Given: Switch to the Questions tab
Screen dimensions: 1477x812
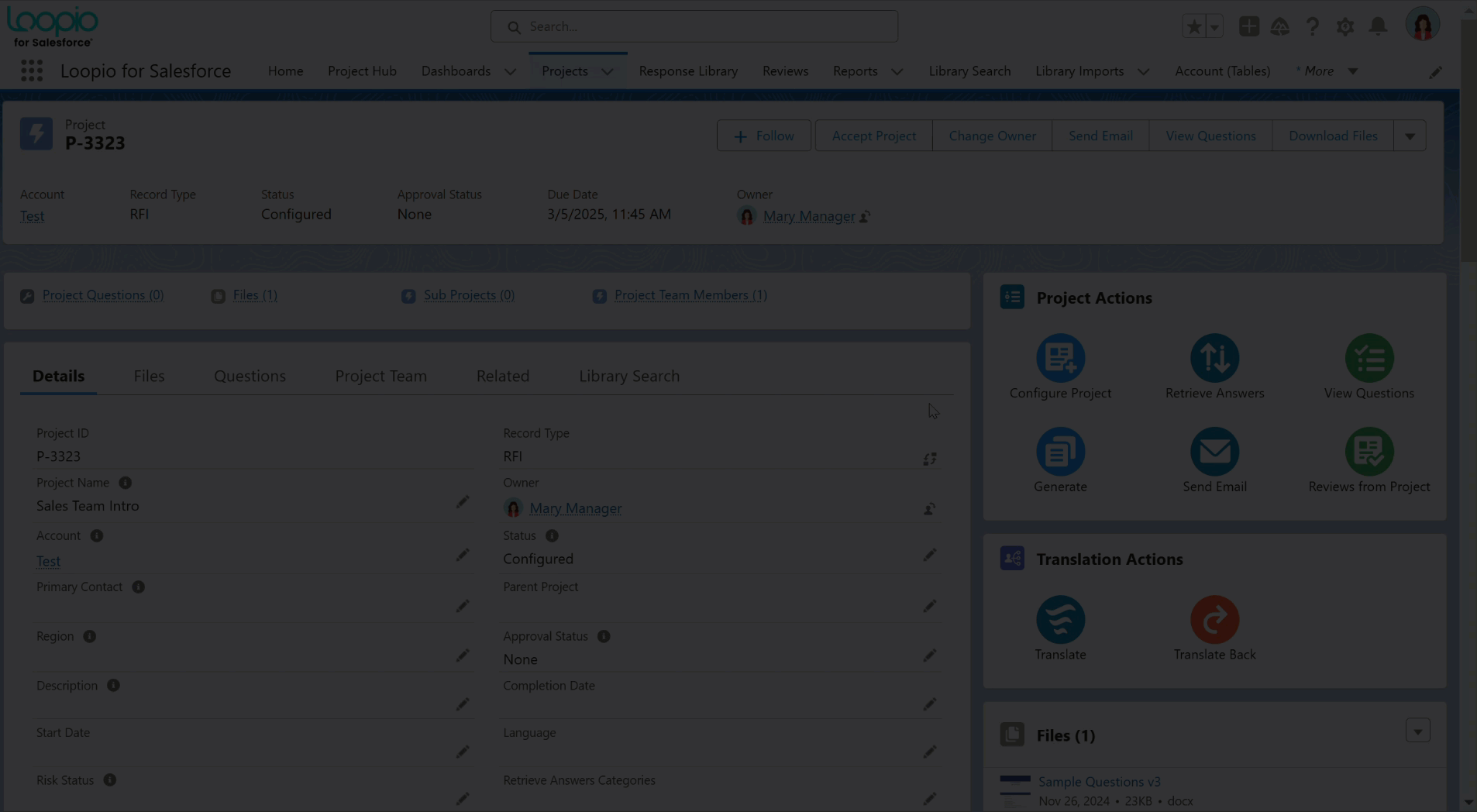Looking at the screenshot, I should 250,376.
